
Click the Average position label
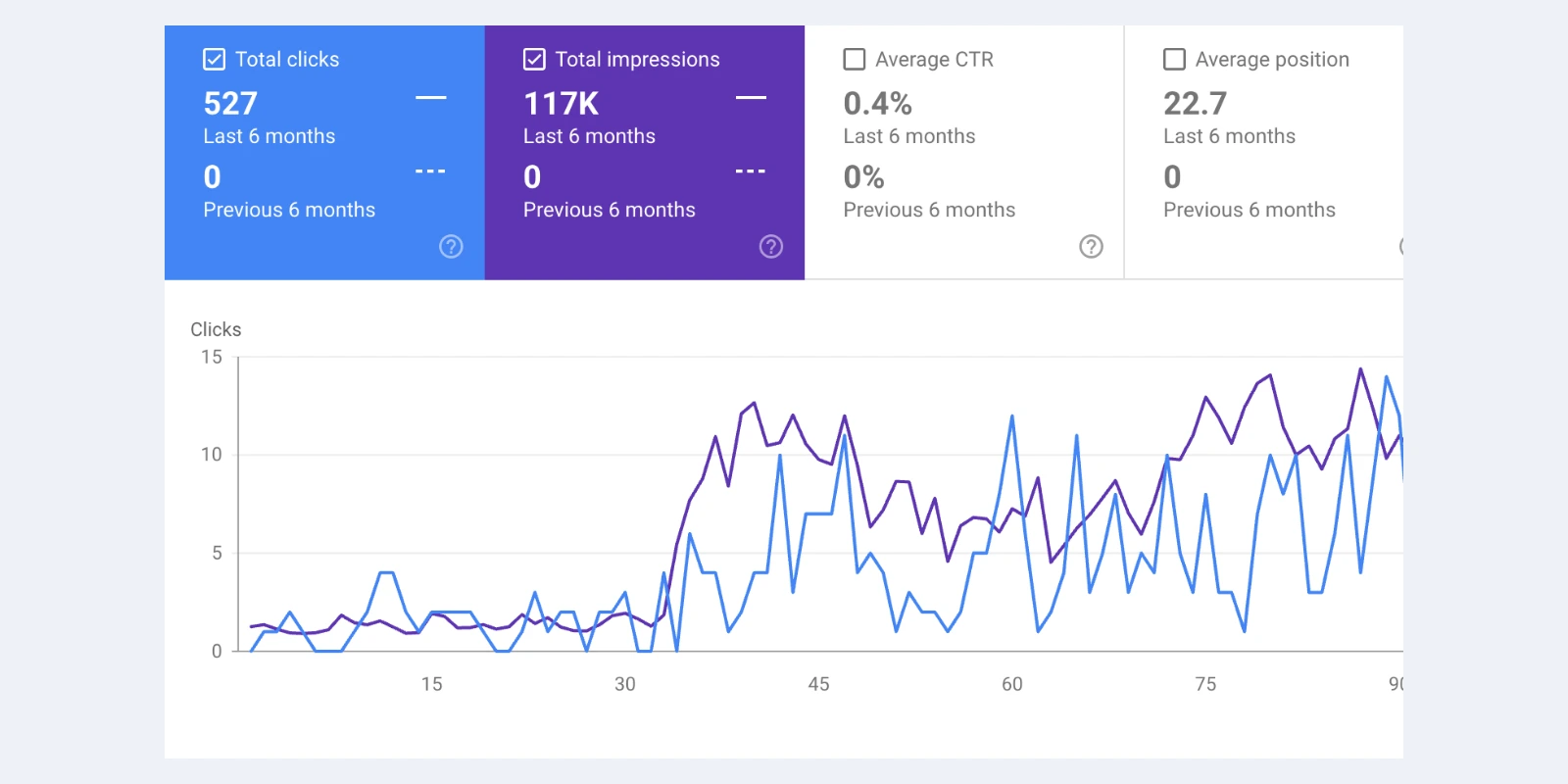[x=1272, y=60]
